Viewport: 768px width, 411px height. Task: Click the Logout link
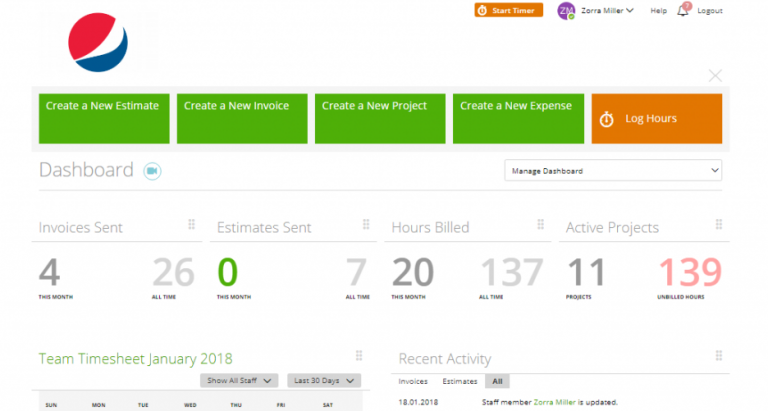[x=709, y=10]
